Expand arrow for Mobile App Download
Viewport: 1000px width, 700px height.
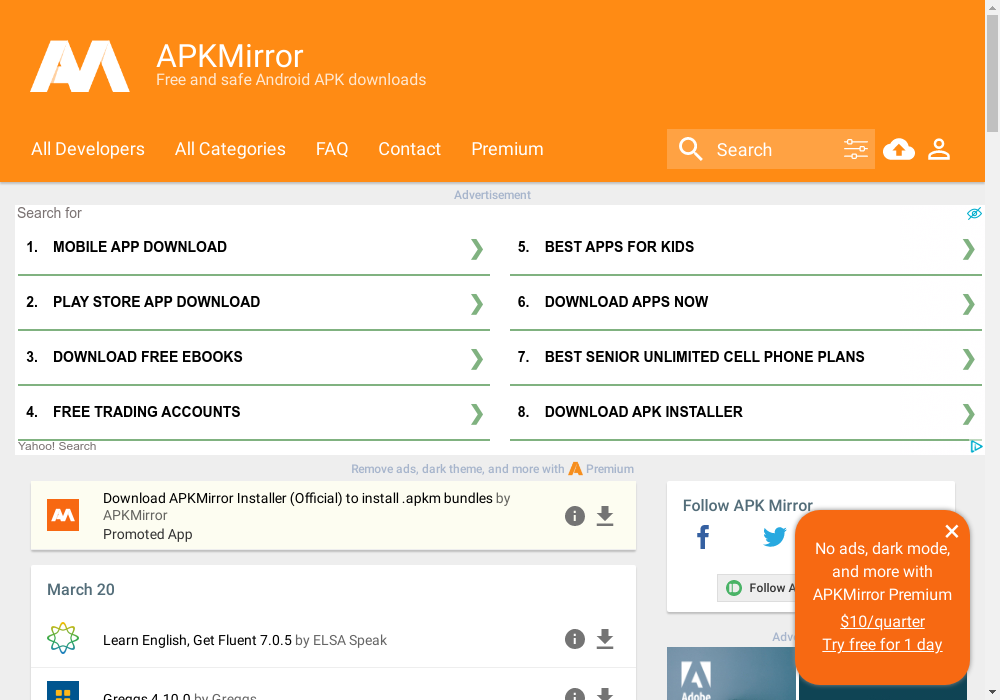point(476,249)
